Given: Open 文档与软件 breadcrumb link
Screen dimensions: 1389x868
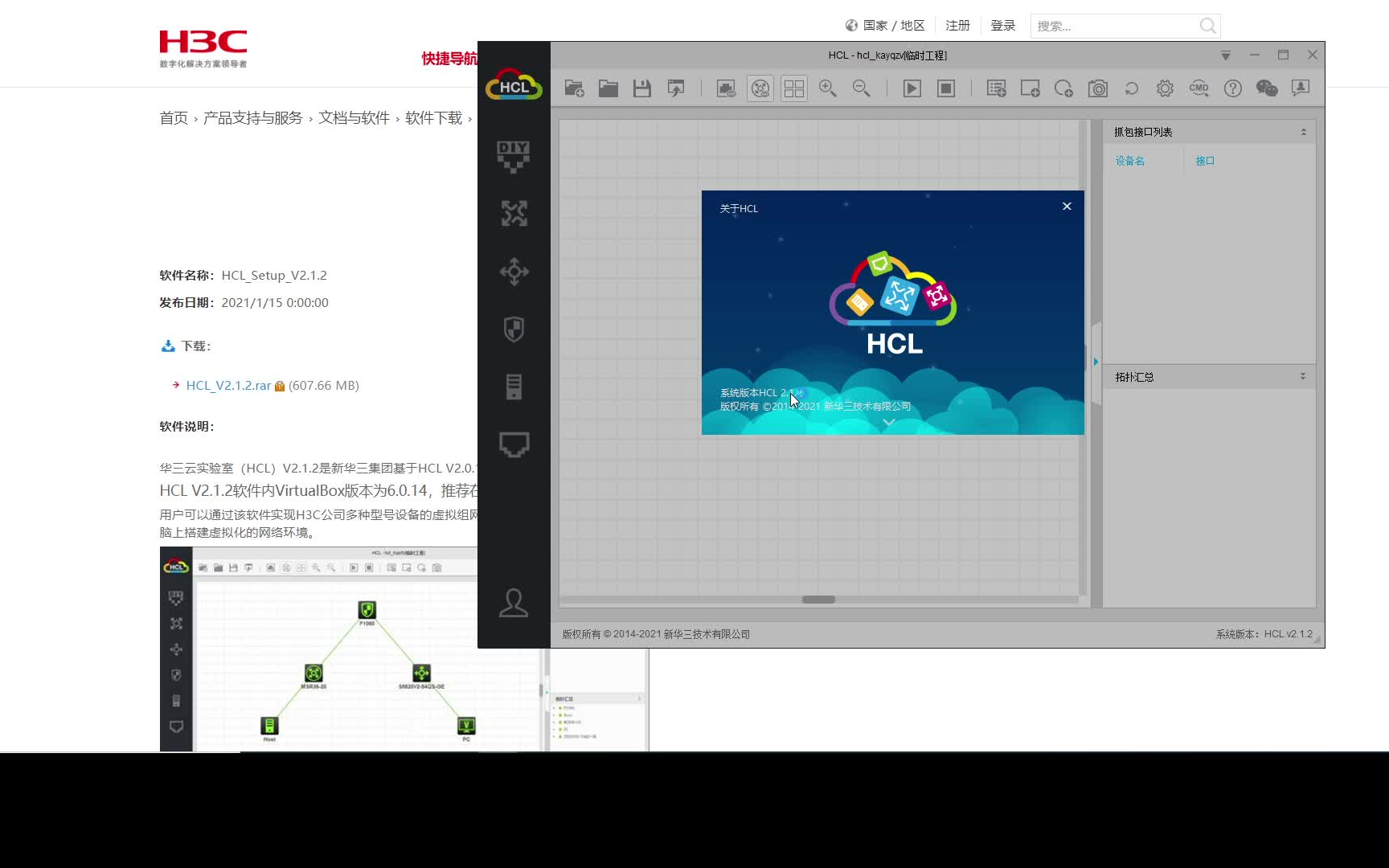Looking at the screenshot, I should [x=354, y=118].
